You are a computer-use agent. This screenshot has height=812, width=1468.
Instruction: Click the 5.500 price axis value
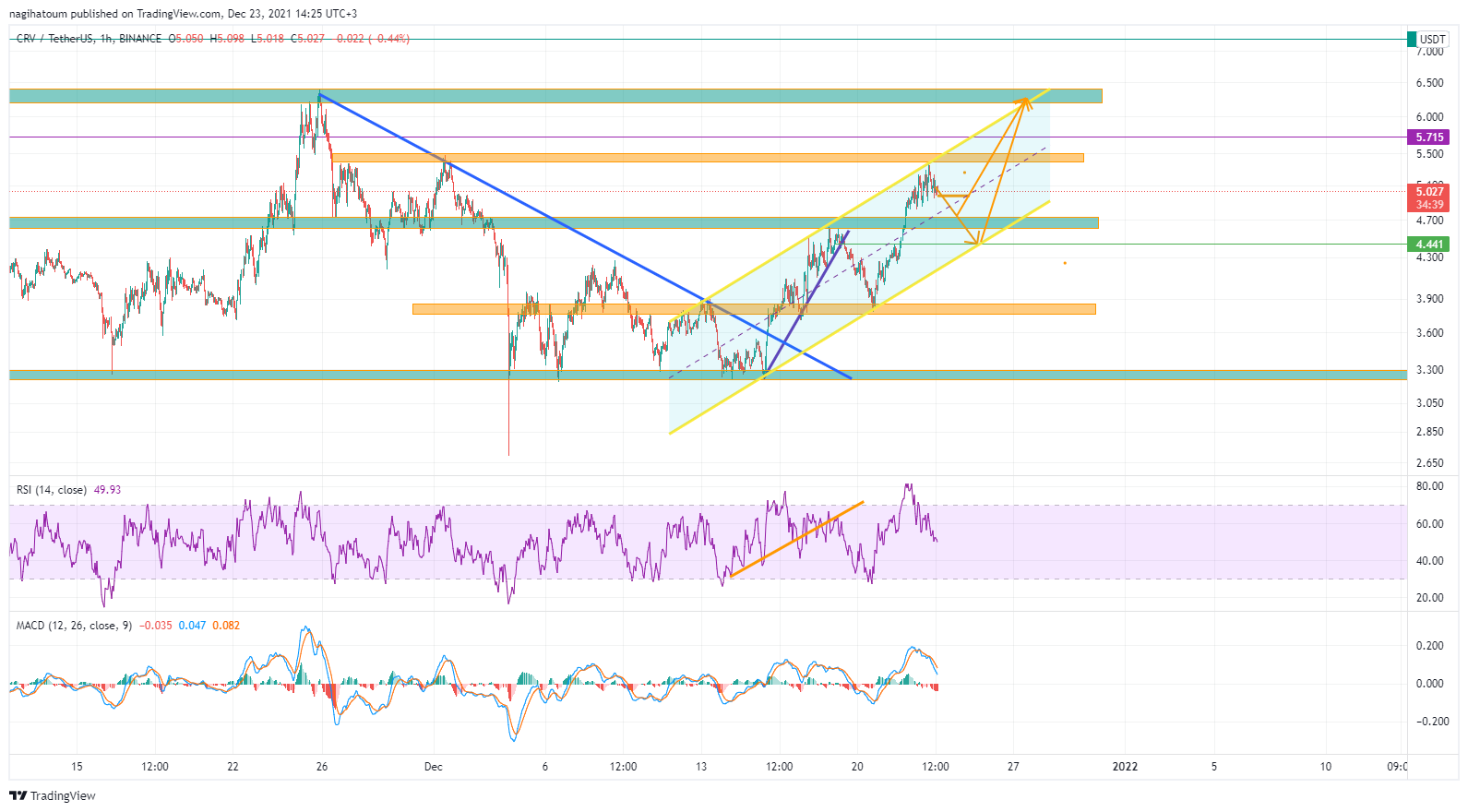[1429, 154]
